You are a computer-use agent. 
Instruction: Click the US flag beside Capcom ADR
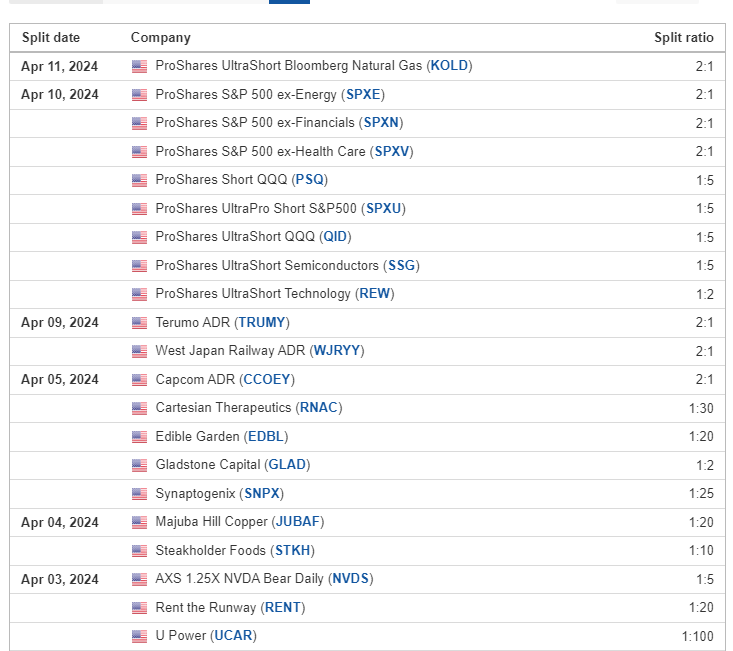(x=139, y=380)
